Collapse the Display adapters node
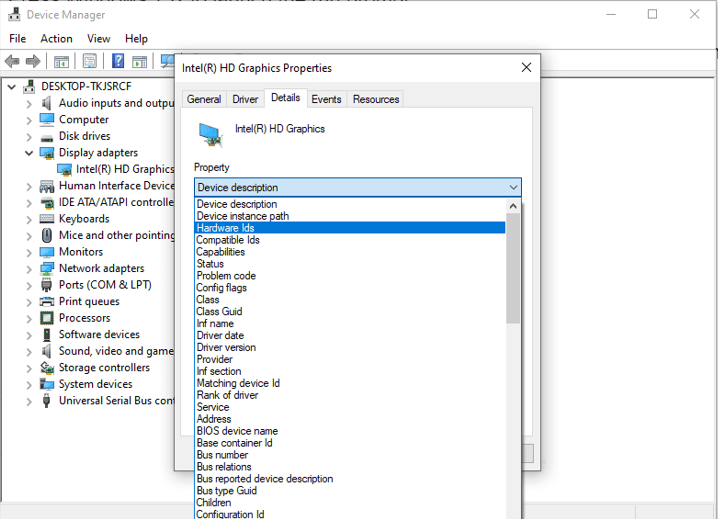The image size is (718, 519). (29, 153)
